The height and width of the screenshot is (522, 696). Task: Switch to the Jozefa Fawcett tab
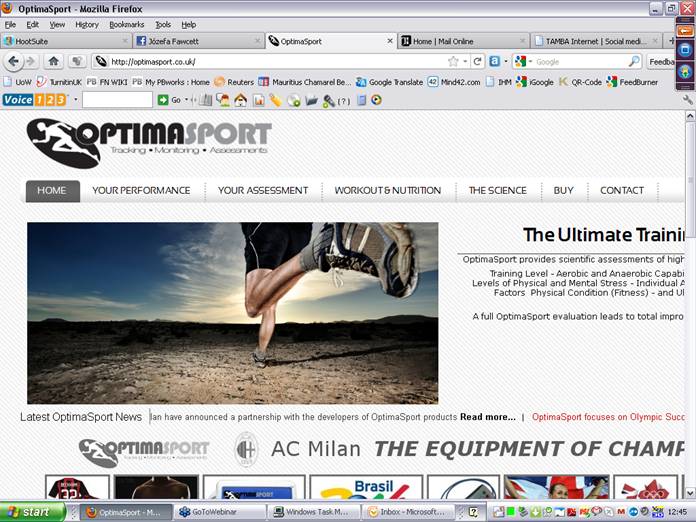[x=198, y=41]
